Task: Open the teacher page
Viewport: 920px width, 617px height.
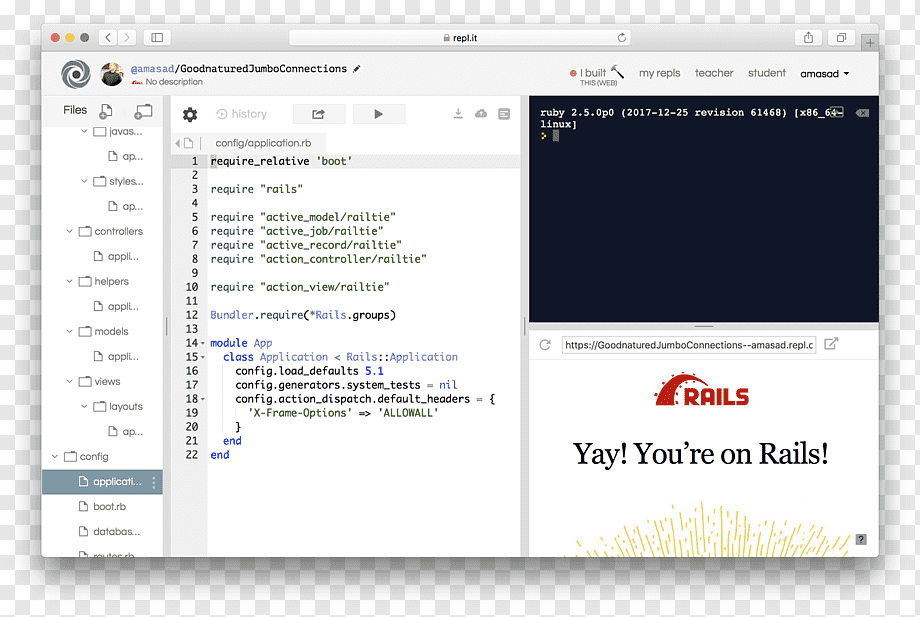Action: 714,73
